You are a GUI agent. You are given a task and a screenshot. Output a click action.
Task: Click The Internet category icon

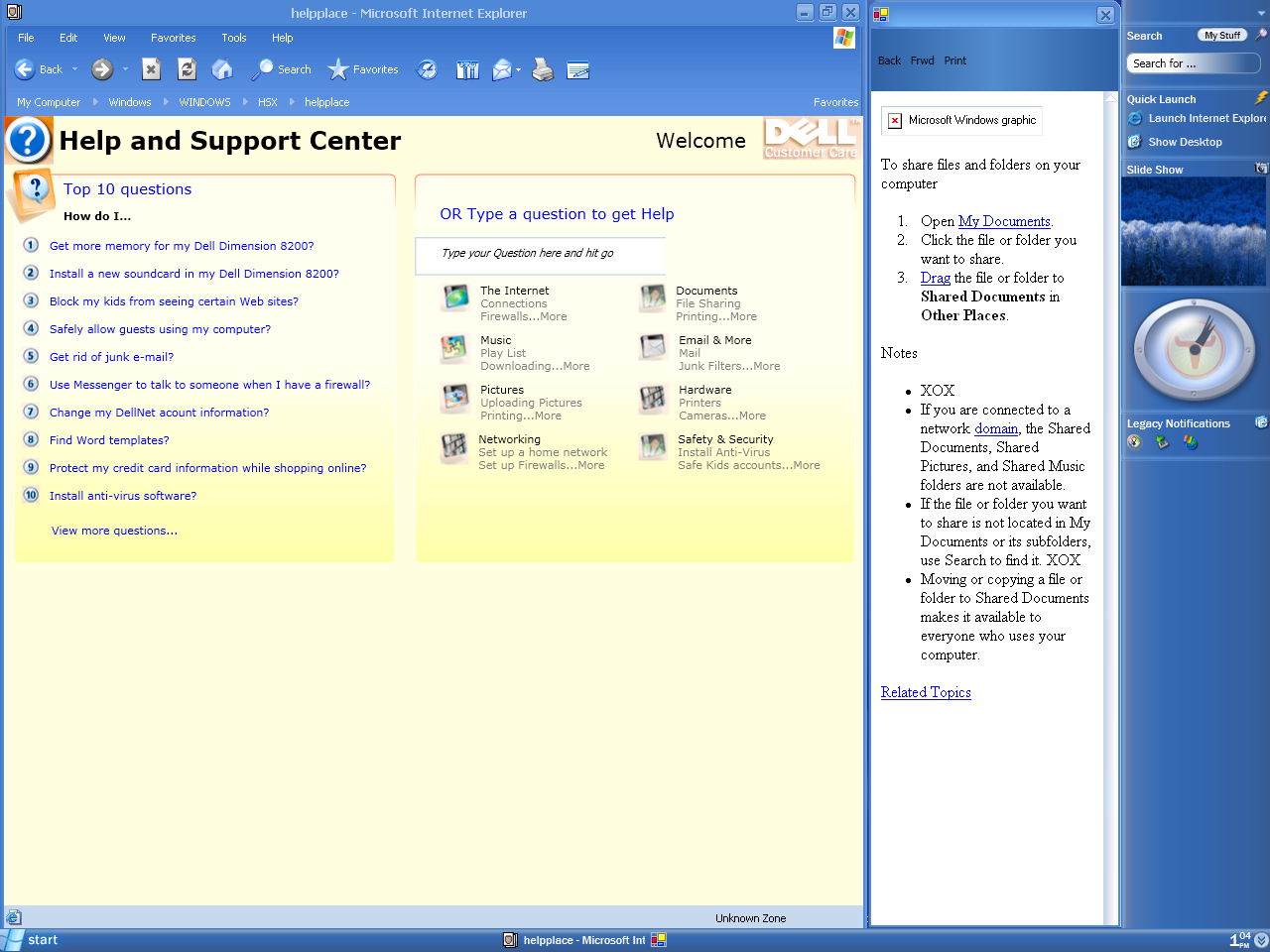455,297
